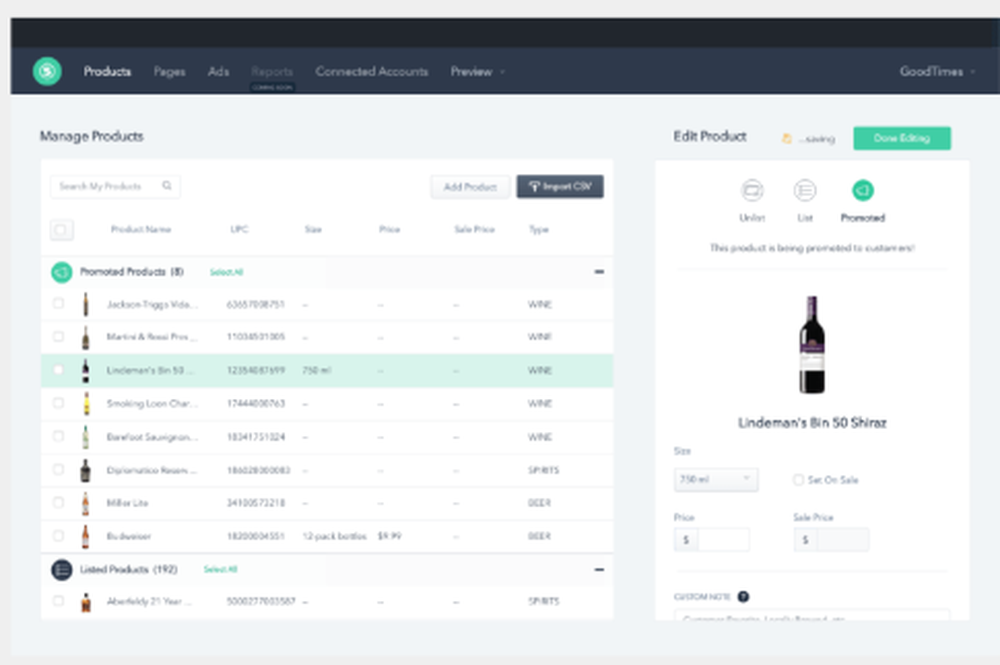This screenshot has width=1000, height=665.
Task: Check the Barefoot Sauvignon row checkbox
Action: pyautogui.click(x=58, y=436)
